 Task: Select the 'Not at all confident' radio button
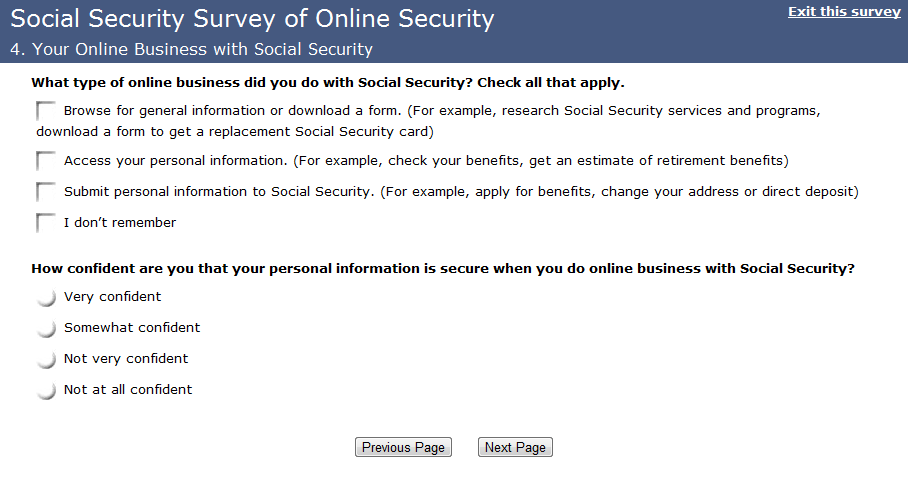(46, 390)
